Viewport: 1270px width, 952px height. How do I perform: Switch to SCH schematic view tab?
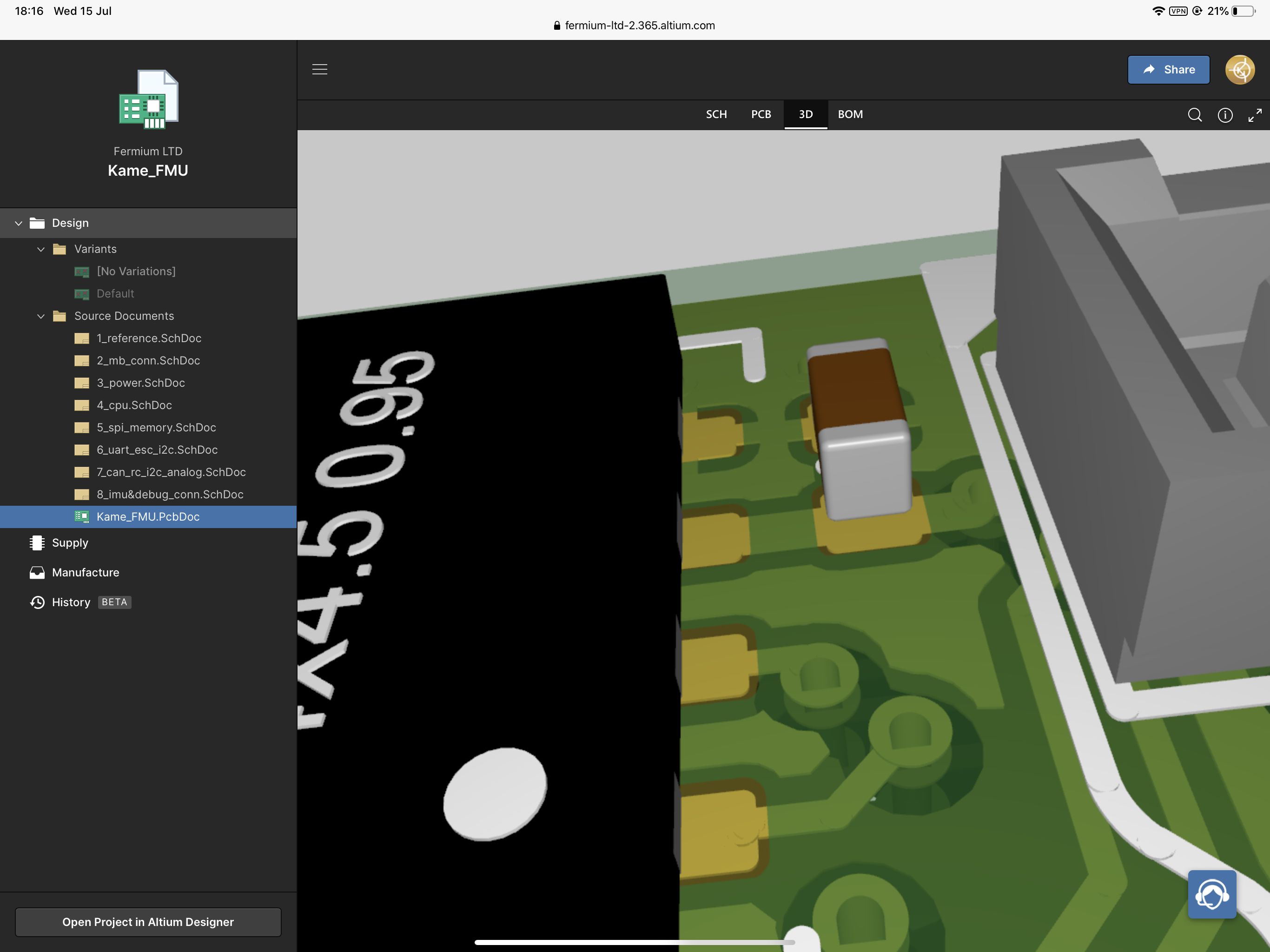coord(716,113)
